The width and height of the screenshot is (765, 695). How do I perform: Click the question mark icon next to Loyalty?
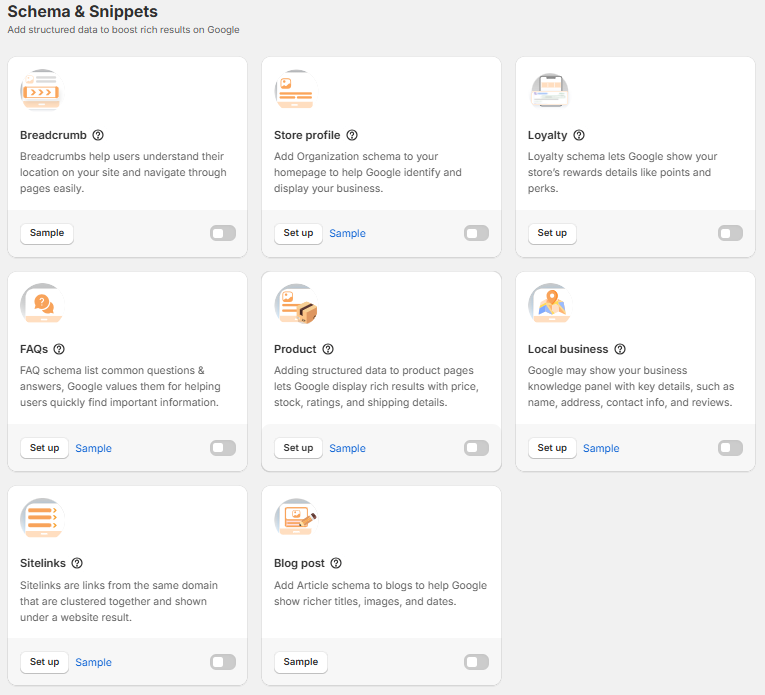[579, 135]
